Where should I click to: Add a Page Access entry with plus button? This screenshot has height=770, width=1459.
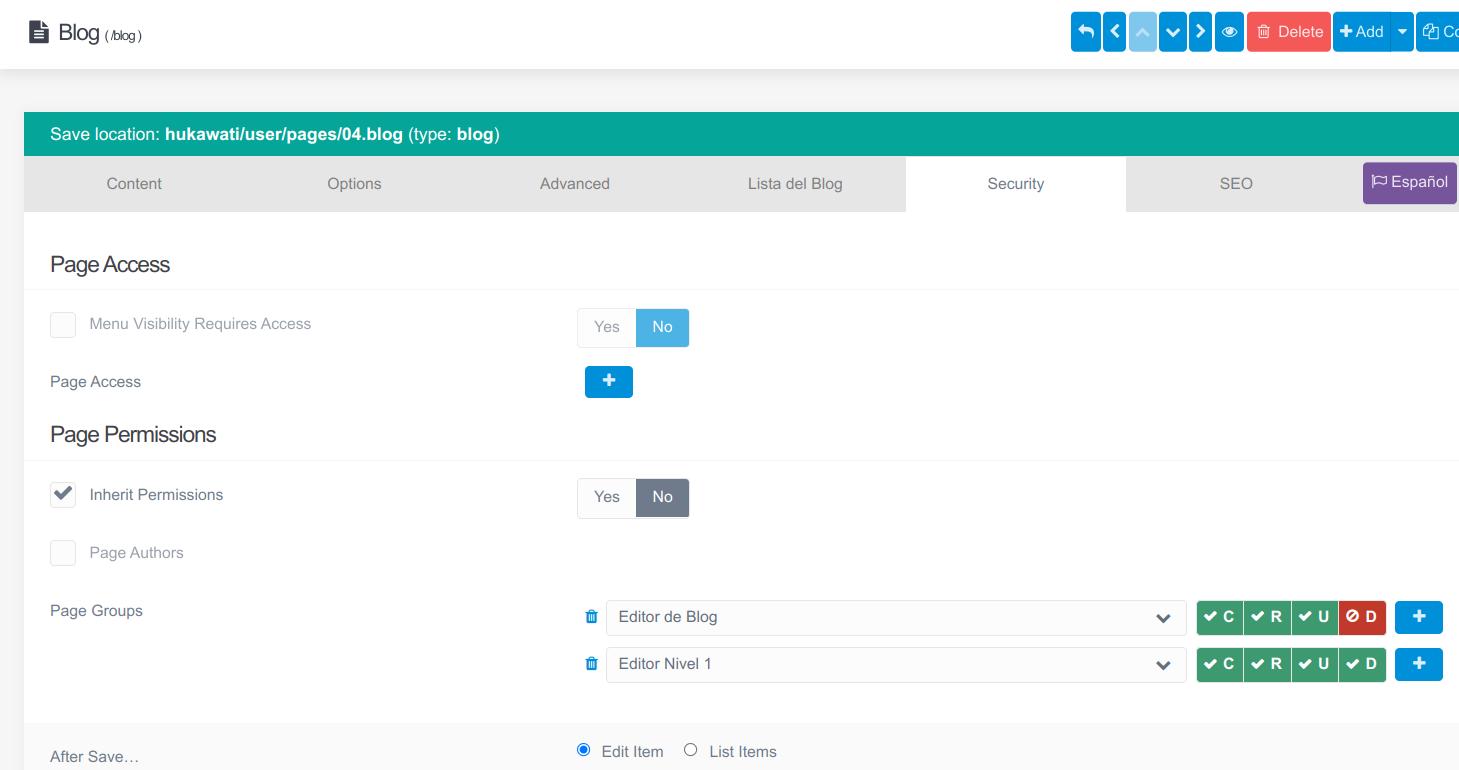[609, 381]
